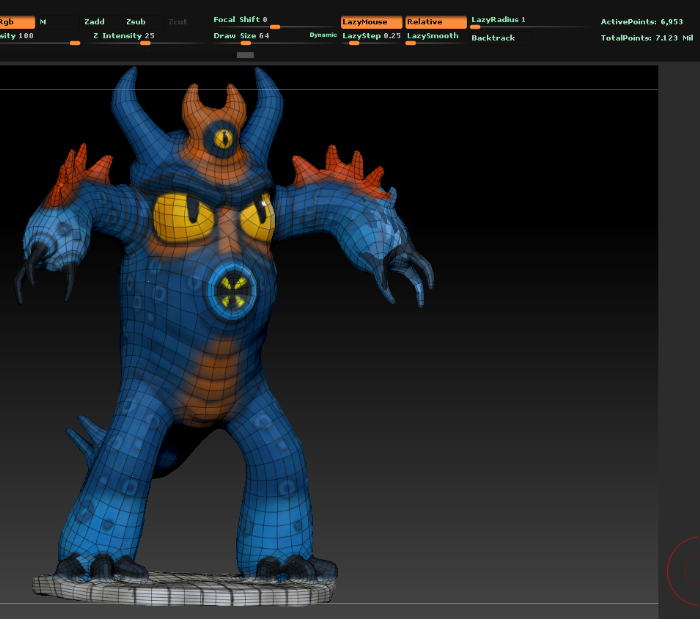Click the LazyStep slider
The image size is (700, 619).
tap(372, 37)
